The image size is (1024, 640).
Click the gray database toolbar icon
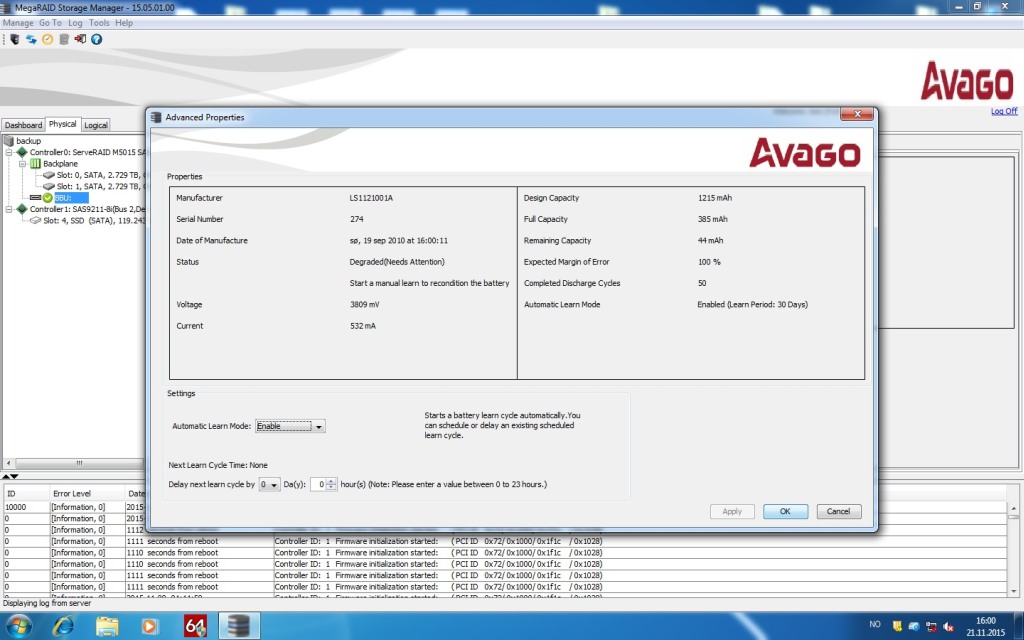tap(63, 39)
